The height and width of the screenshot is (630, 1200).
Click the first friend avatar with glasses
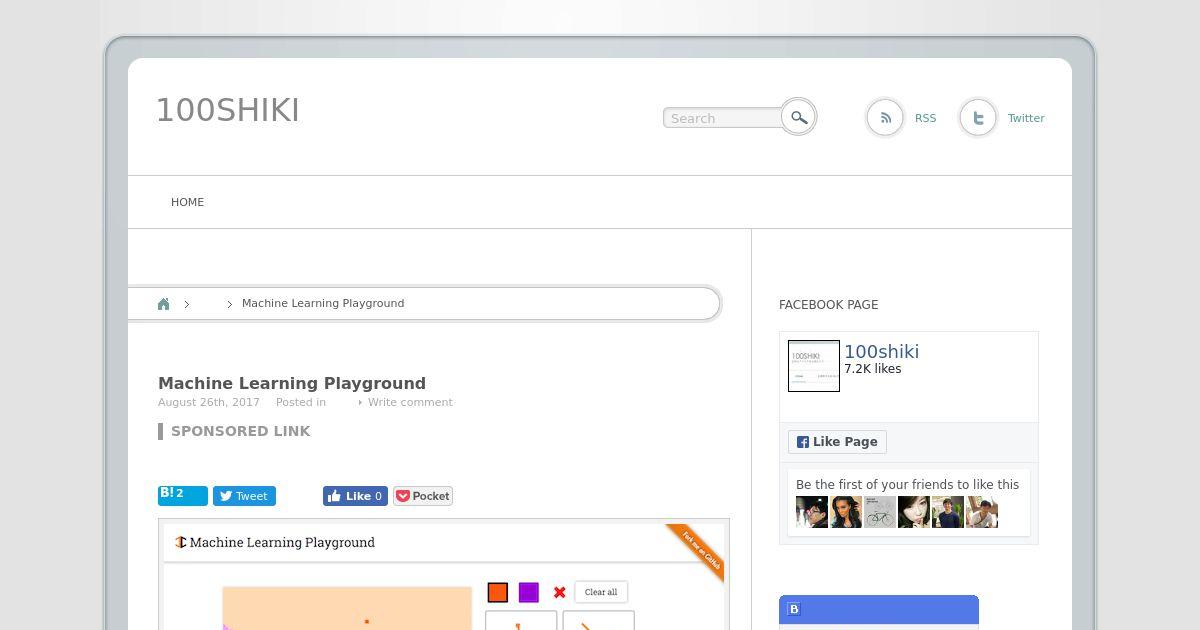click(x=812, y=512)
